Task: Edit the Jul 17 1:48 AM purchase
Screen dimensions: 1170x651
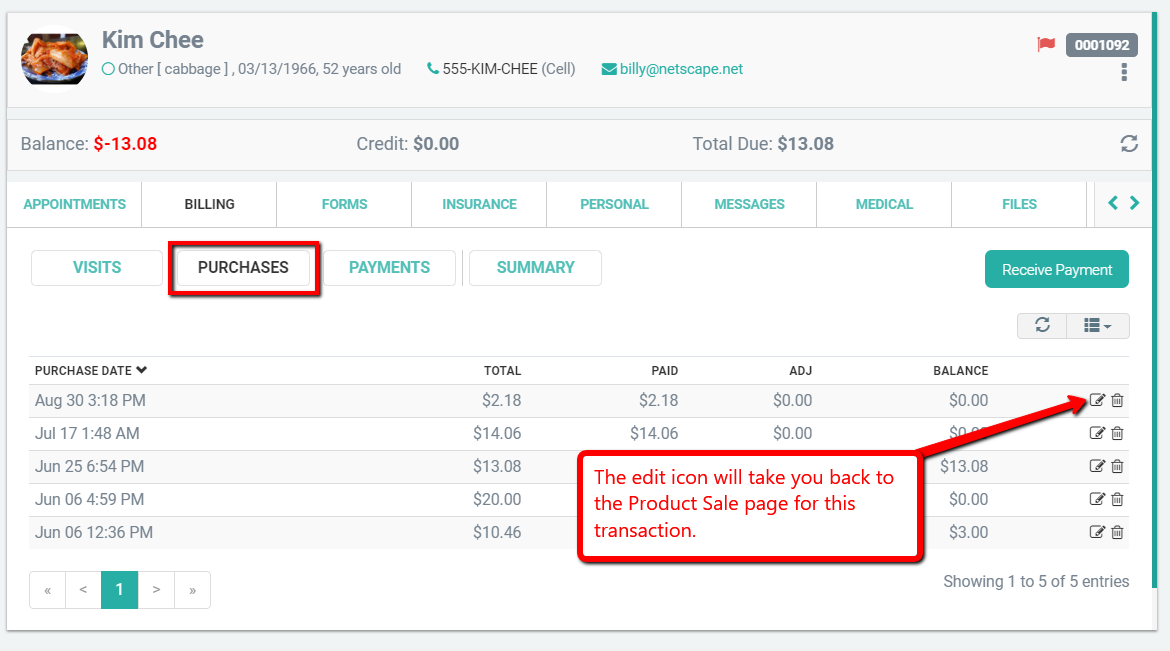Action: pyautogui.click(x=1097, y=434)
